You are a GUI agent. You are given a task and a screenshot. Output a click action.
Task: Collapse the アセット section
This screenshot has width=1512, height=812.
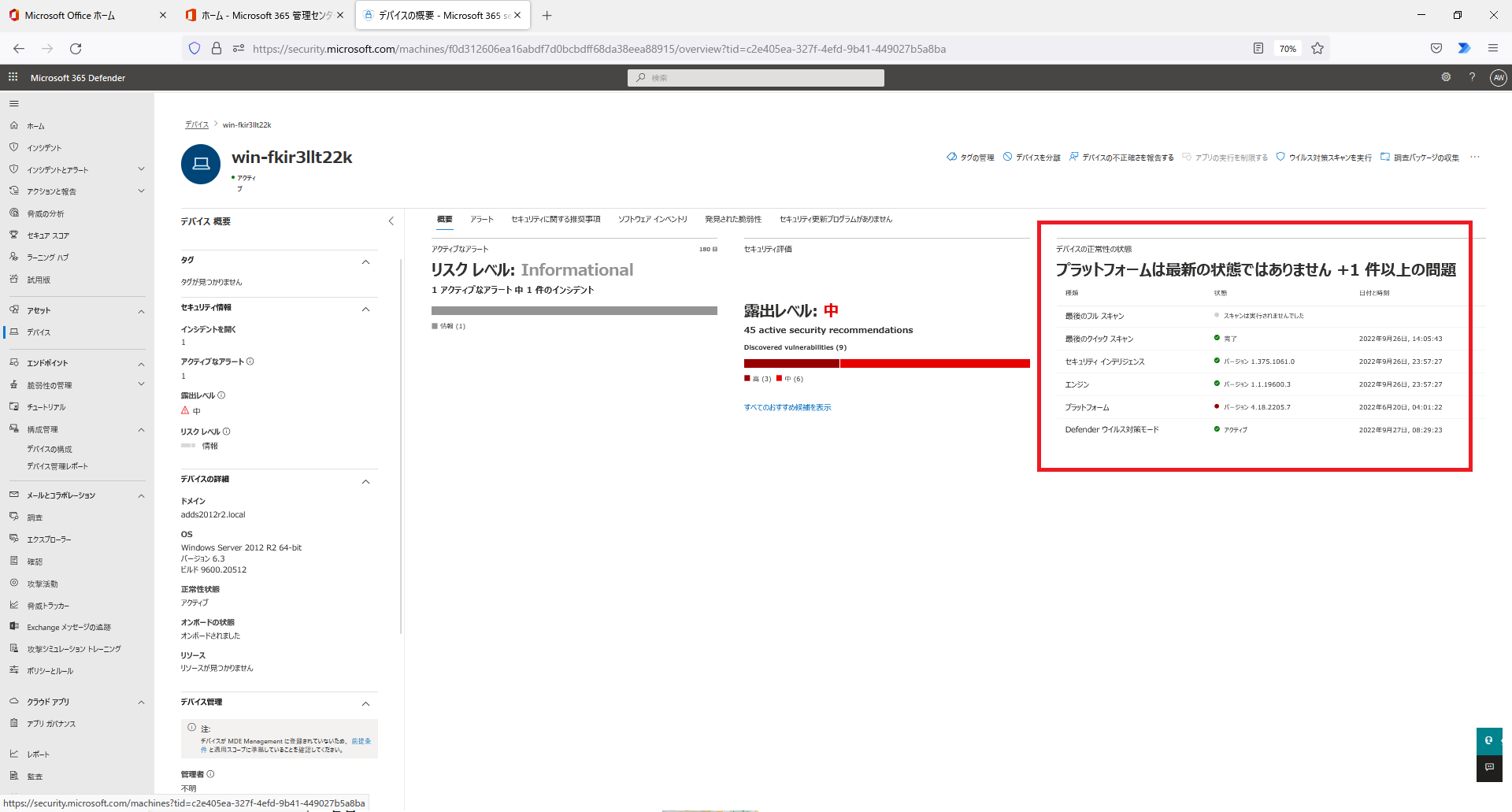(x=142, y=311)
